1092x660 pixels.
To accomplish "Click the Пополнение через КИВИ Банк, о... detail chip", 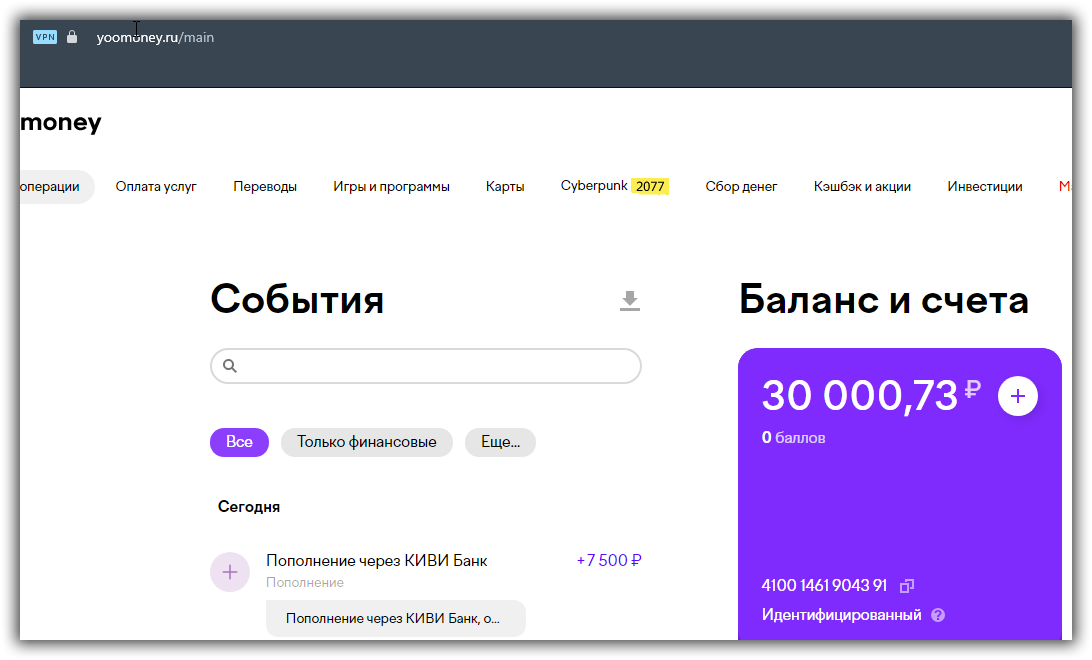I will (x=396, y=618).
